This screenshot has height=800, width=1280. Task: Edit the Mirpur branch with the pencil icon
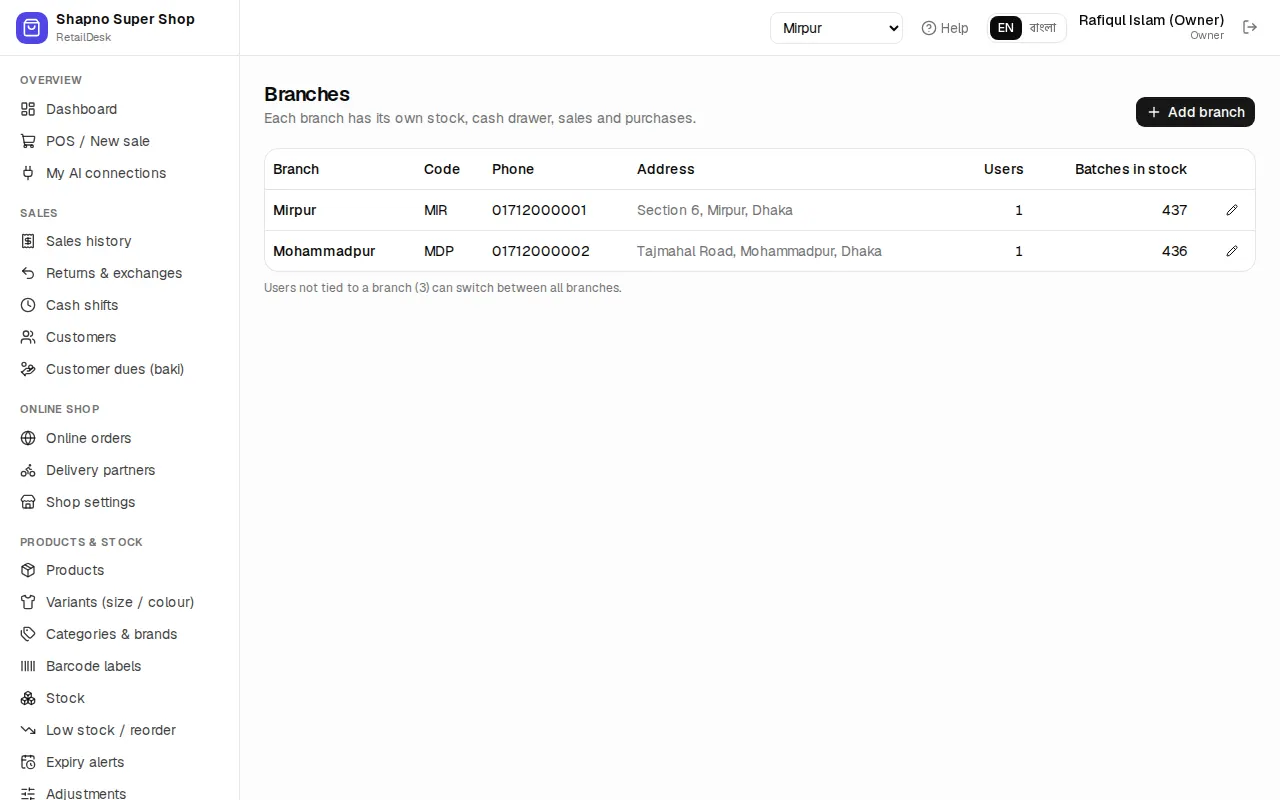click(x=1232, y=210)
